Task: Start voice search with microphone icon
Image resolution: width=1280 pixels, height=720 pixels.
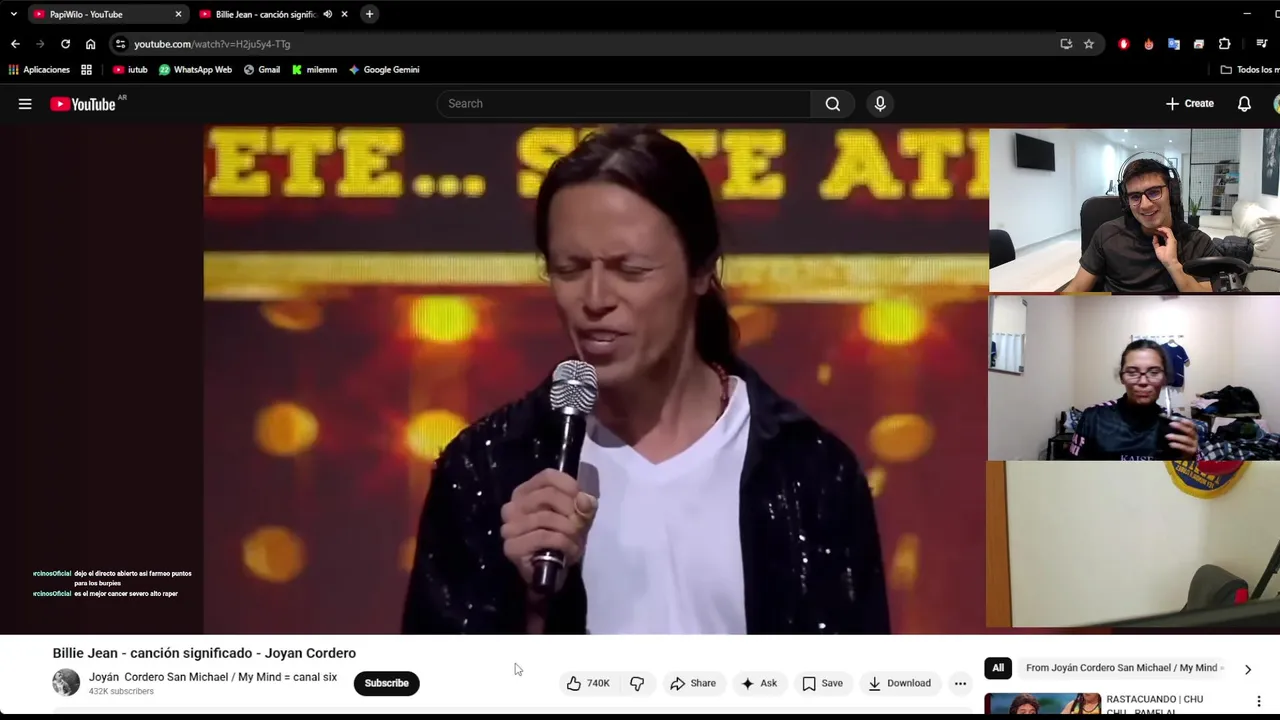Action: [880, 104]
